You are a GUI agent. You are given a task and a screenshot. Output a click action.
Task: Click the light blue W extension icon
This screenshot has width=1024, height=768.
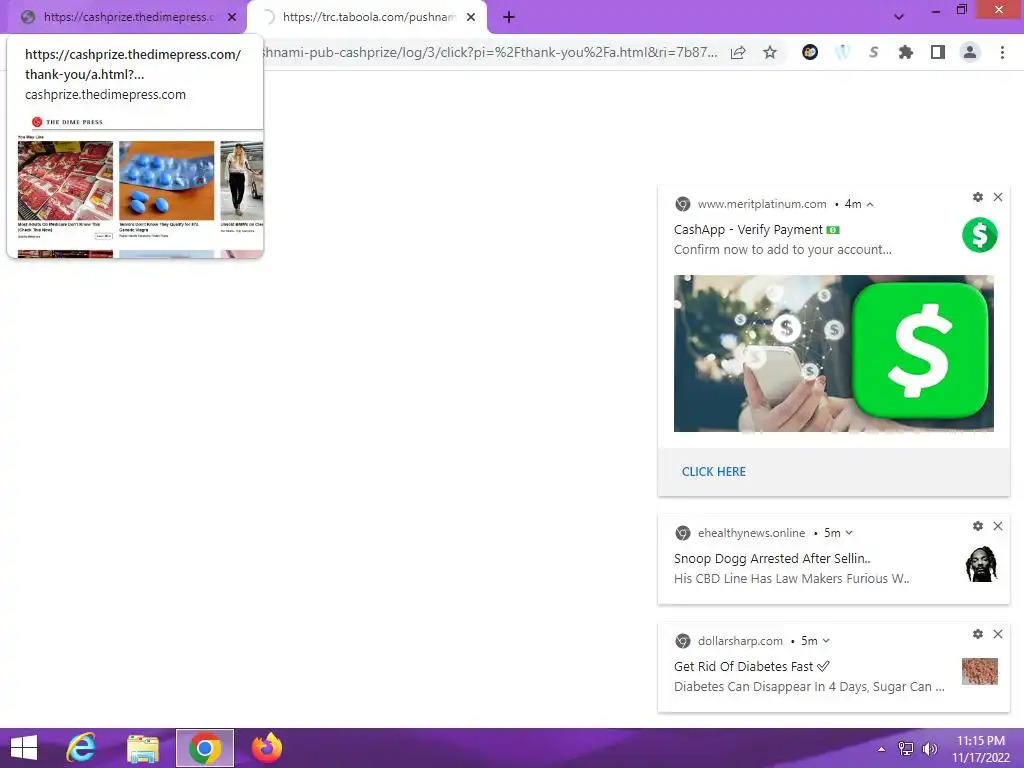(842, 52)
